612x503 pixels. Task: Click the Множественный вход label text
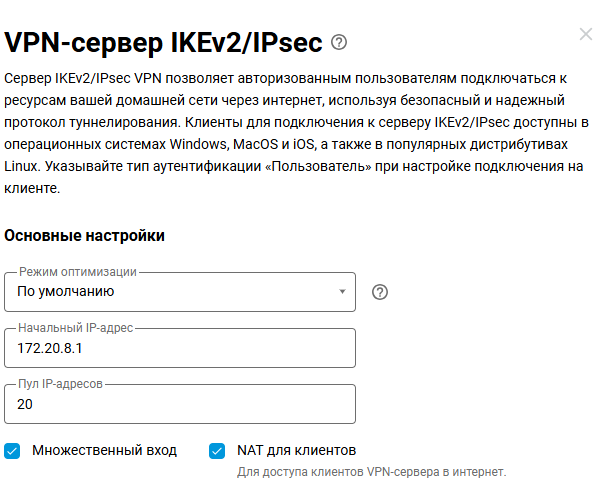pyautogui.click(x=105, y=450)
